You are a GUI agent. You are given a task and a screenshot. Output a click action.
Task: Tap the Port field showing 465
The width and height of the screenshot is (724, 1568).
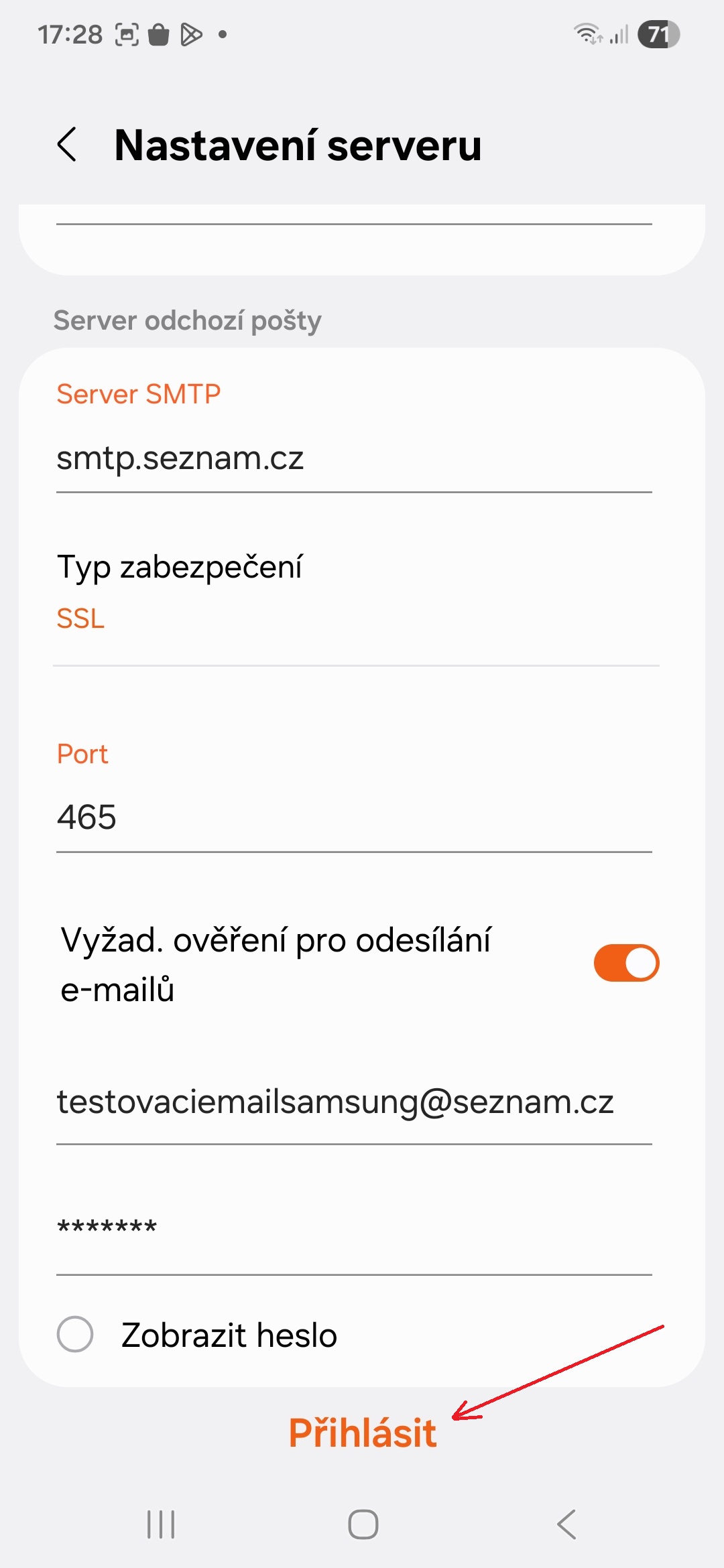click(354, 818)
